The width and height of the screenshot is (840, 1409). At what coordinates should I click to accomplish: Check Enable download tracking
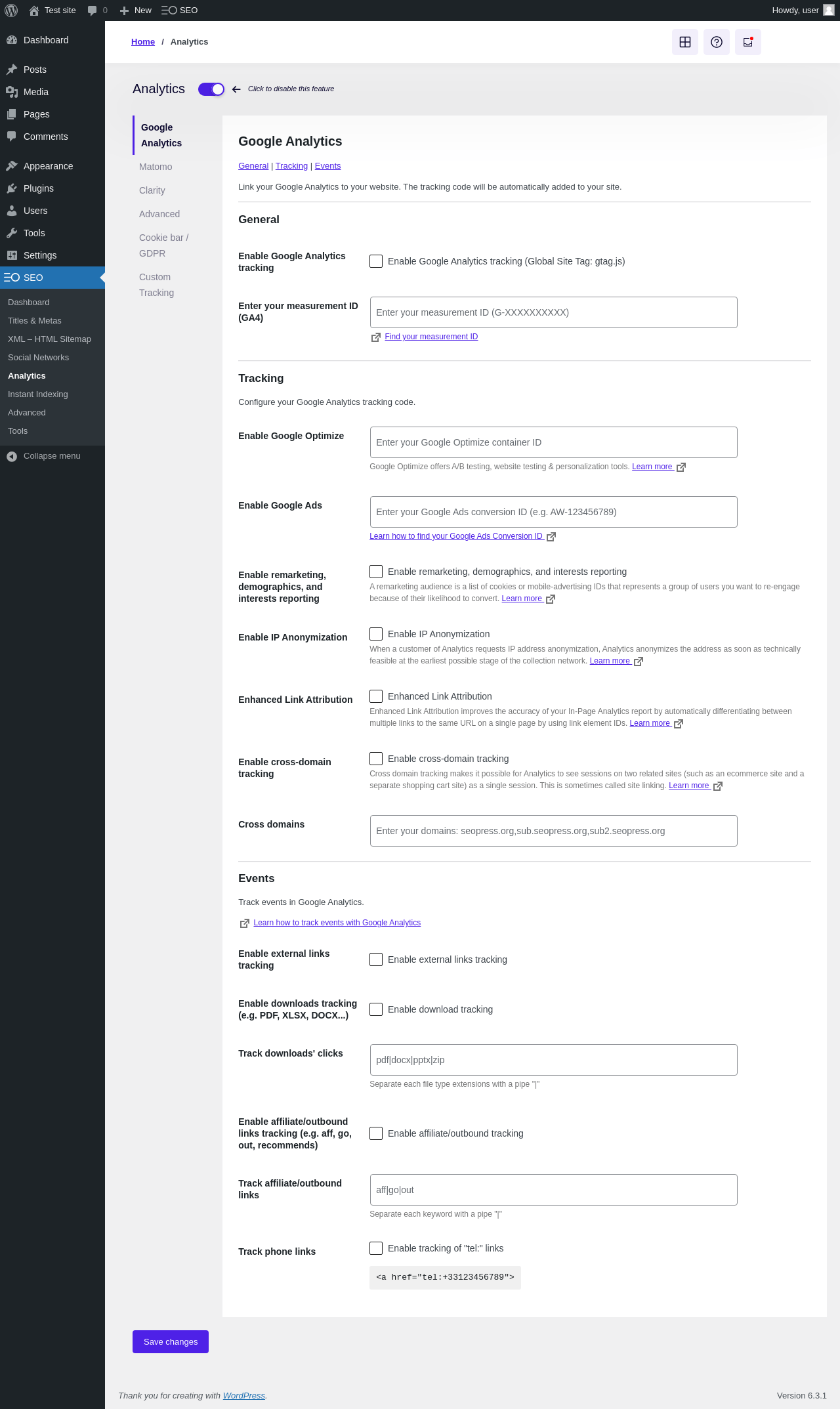(x=376, y=1009)
